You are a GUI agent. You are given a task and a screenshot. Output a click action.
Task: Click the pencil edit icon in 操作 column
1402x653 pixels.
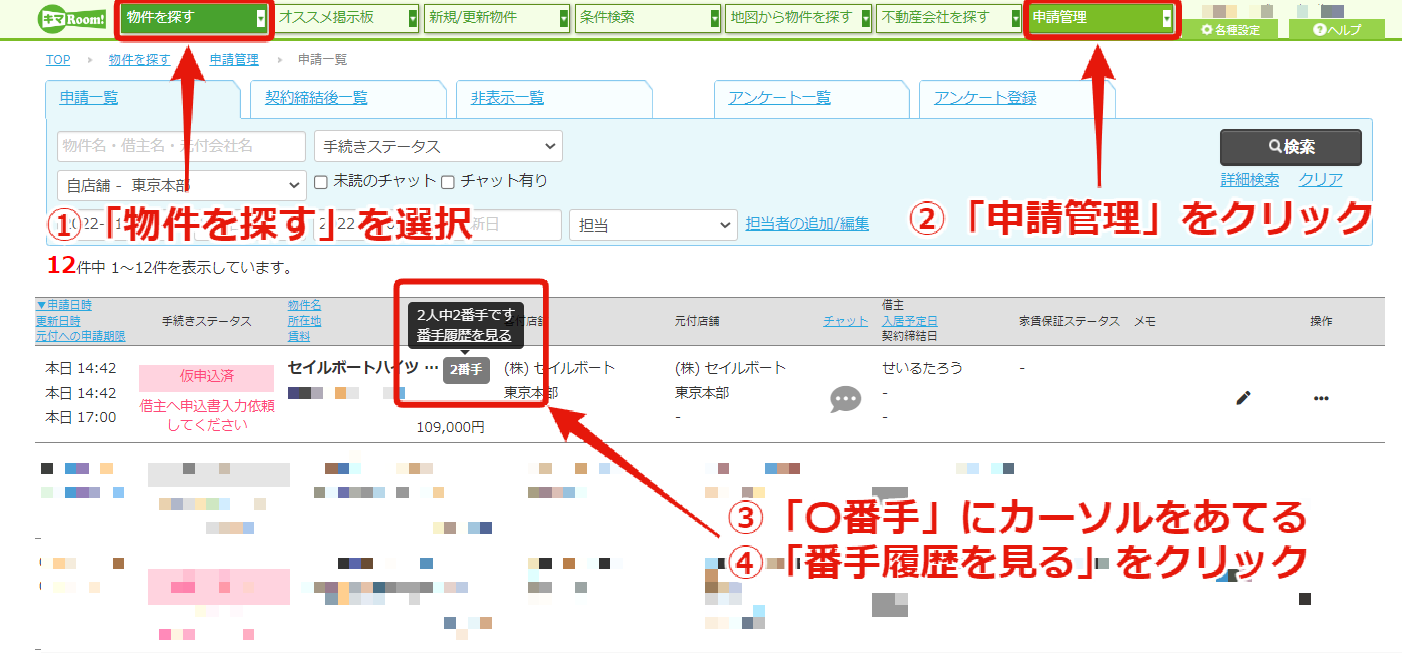coord(1243,398)
